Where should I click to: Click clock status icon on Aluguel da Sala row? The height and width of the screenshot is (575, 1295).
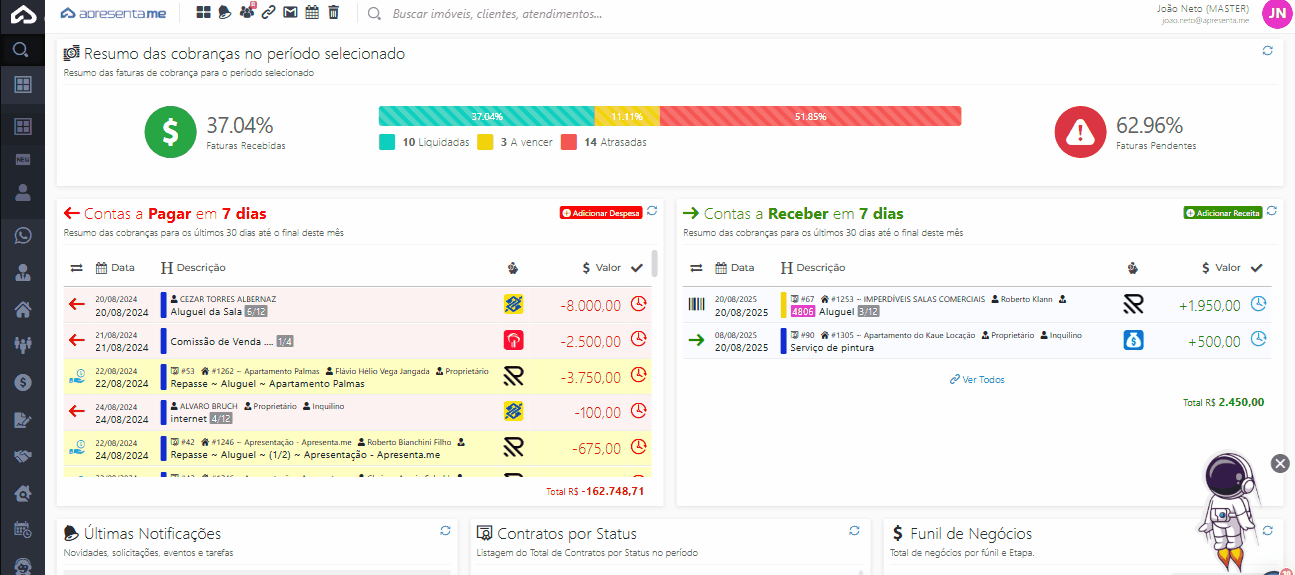638,304
